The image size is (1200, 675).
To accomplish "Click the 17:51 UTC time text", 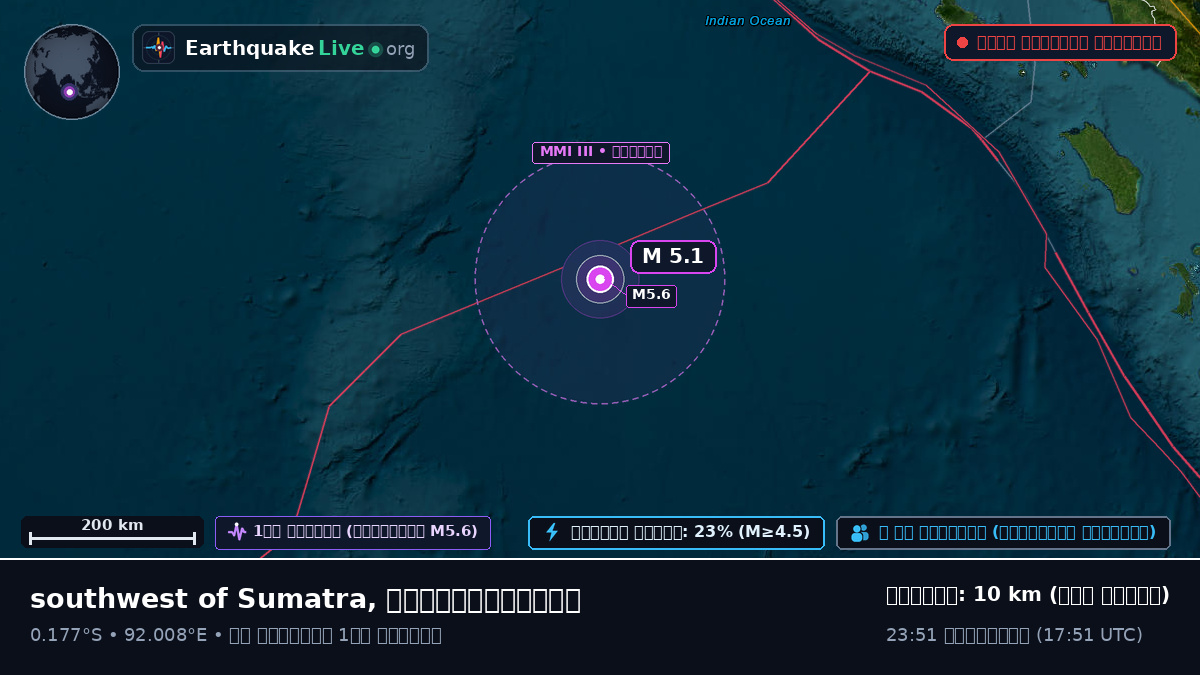I will (x=1089, y=635).
